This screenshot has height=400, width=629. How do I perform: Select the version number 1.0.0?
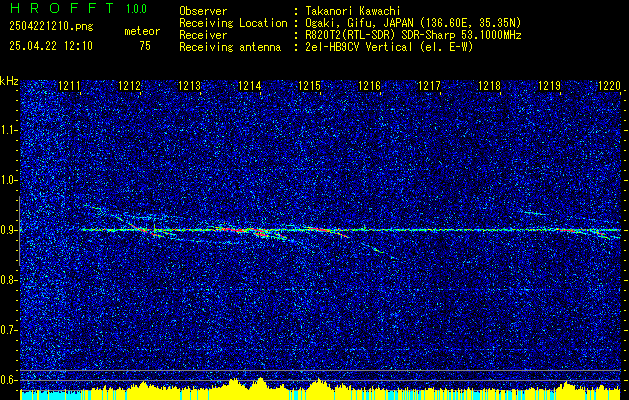point(136,8)
